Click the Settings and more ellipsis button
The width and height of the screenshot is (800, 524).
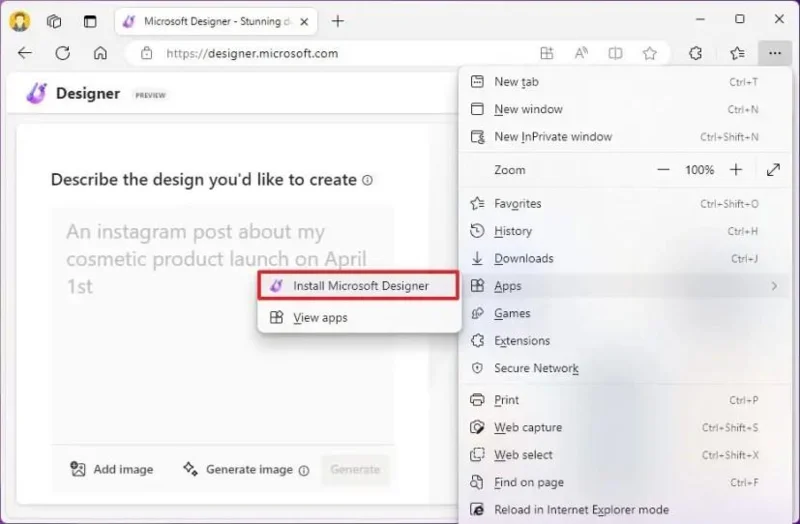point(774,53)
